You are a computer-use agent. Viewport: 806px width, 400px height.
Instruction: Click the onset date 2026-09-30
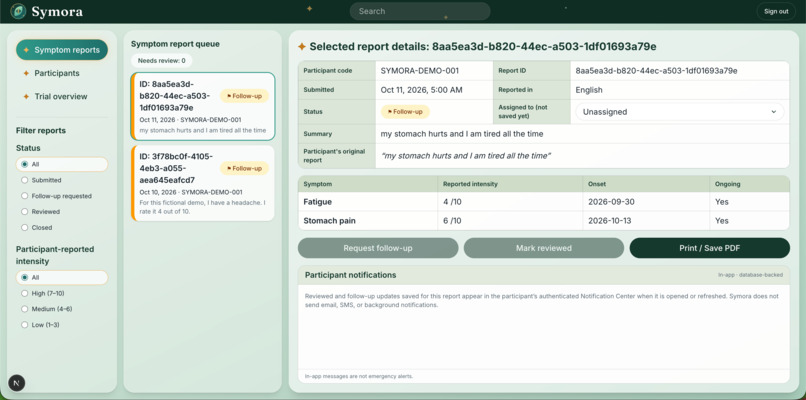[611, 202]
